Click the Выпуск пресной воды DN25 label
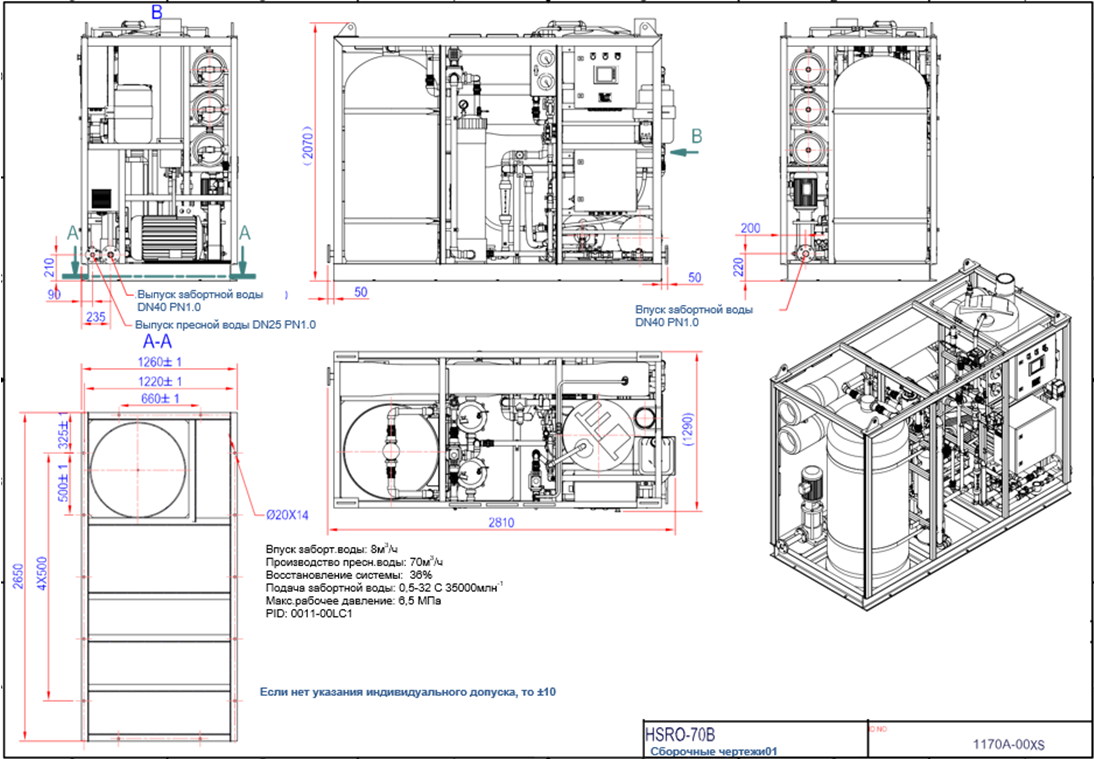Viewport: 1094px width, 759px height. click(226, 325)
